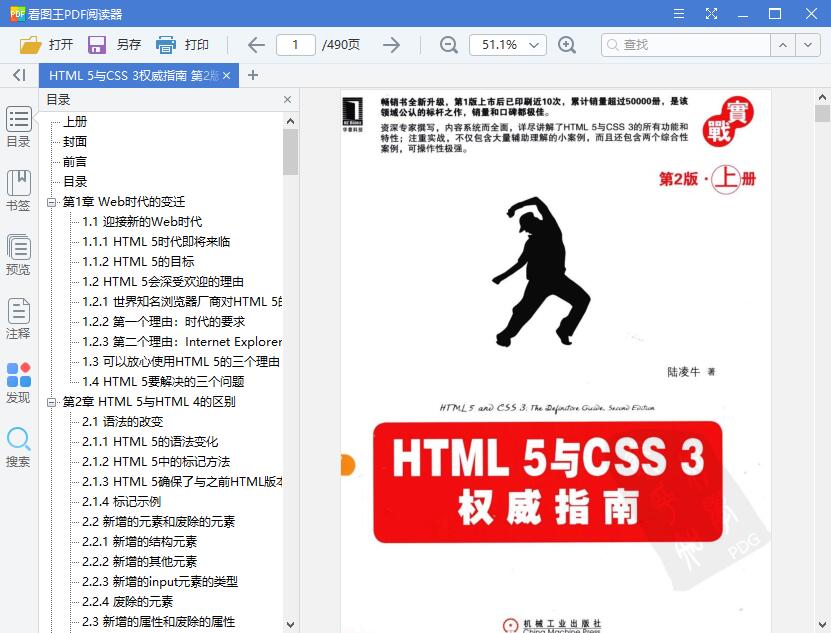This screenshot has height=633, width=831.
Task: Open the 发现 discover panel
Action: pyautogui.click(x=19, y=383)
